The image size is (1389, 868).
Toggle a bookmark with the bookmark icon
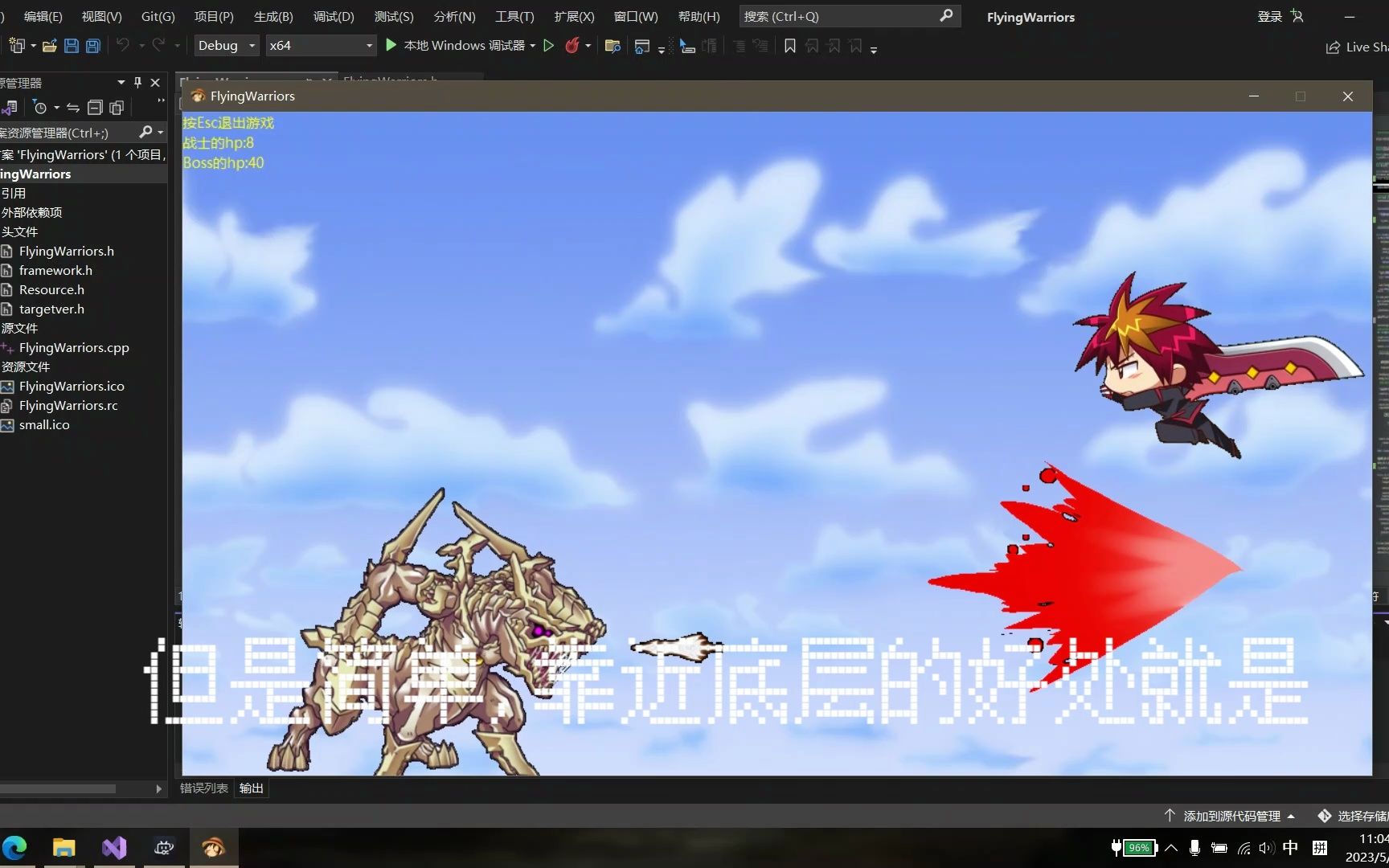click(789, 46)
